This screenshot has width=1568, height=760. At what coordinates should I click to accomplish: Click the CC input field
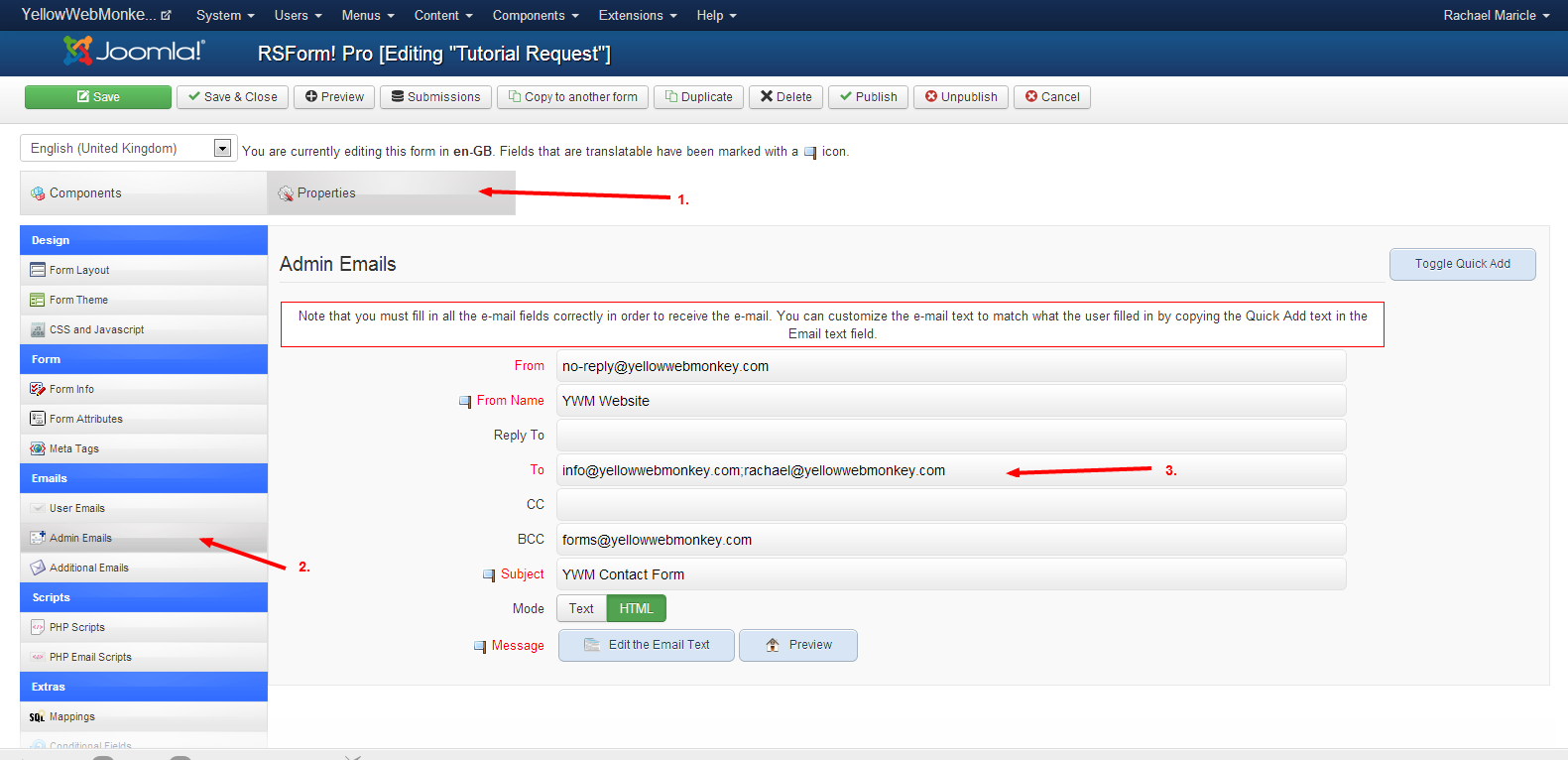tap(951, 505)
